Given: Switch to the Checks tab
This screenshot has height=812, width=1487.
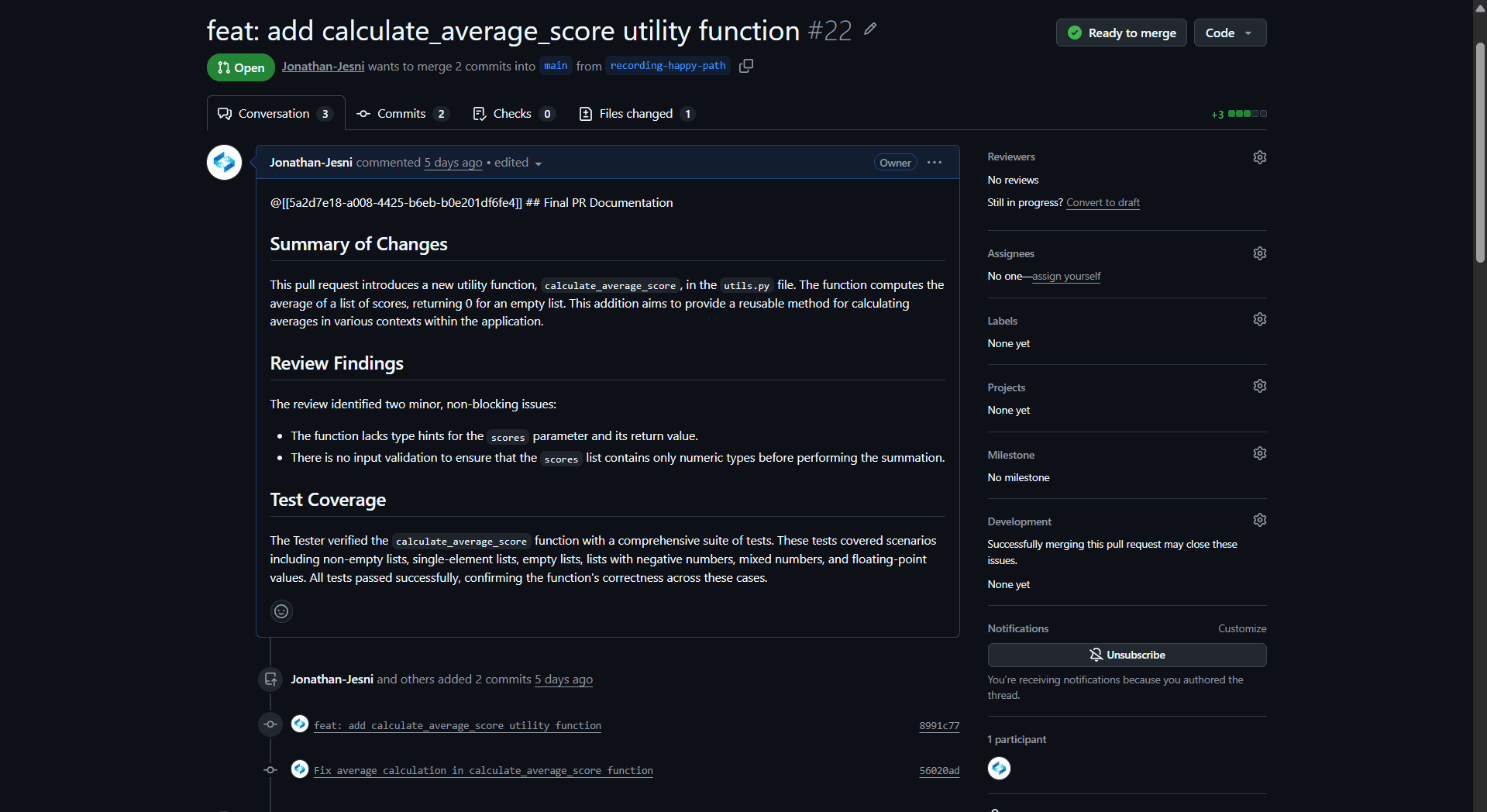Looking at the screenshot, I should click(x=514, y=114).
